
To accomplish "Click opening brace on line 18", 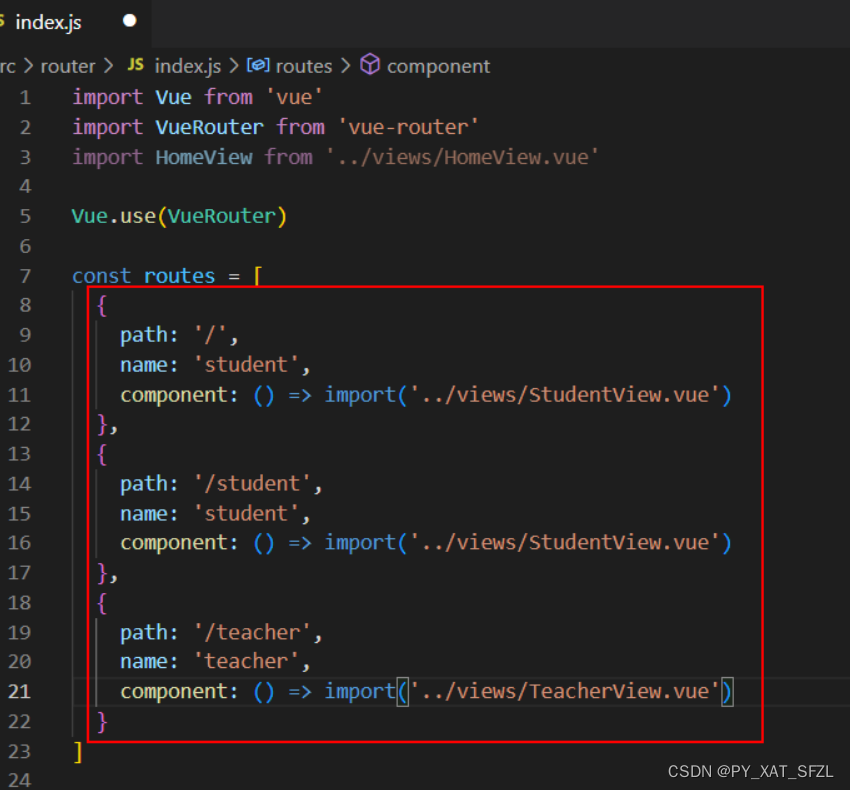I will click(x=101, y=602).
